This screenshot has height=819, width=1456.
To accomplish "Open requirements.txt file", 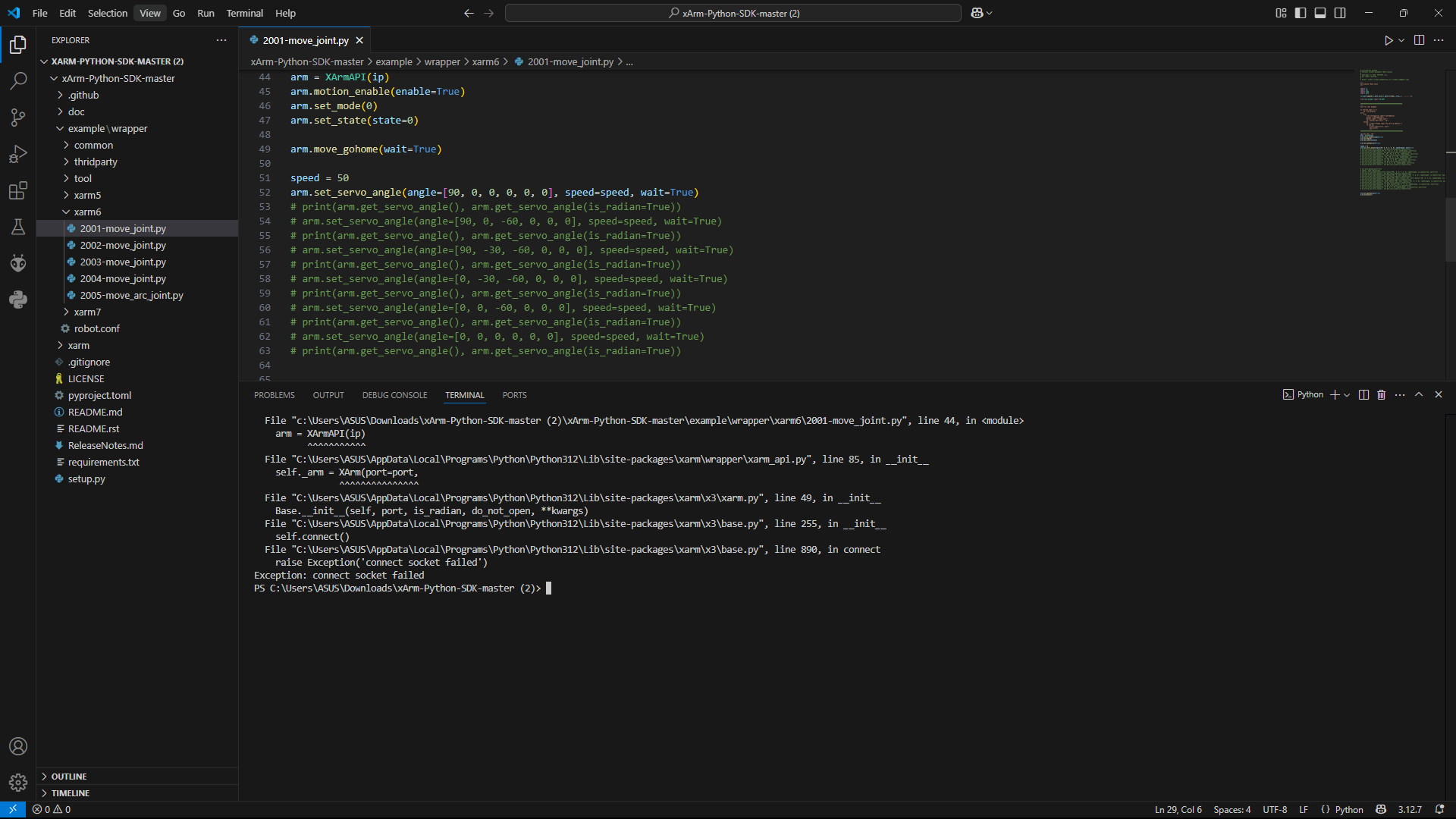I will [103, 462].
